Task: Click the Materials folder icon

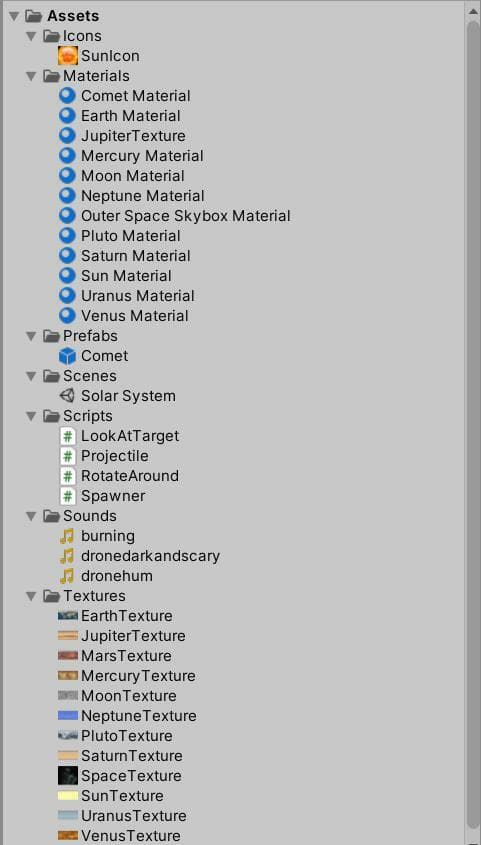Action: pos(51,76)
